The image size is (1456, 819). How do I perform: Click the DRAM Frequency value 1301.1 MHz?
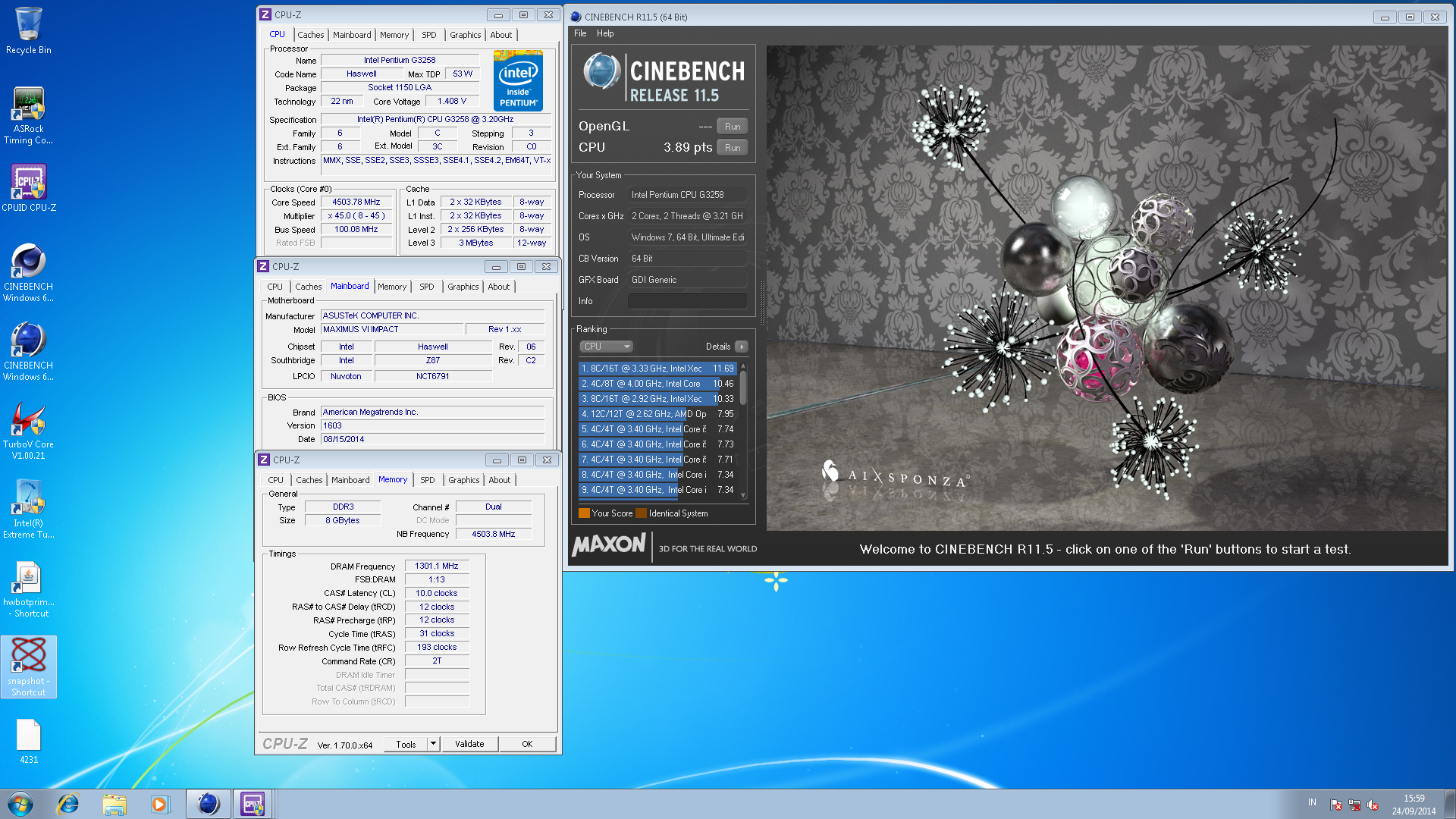click(x=437, y=566)
